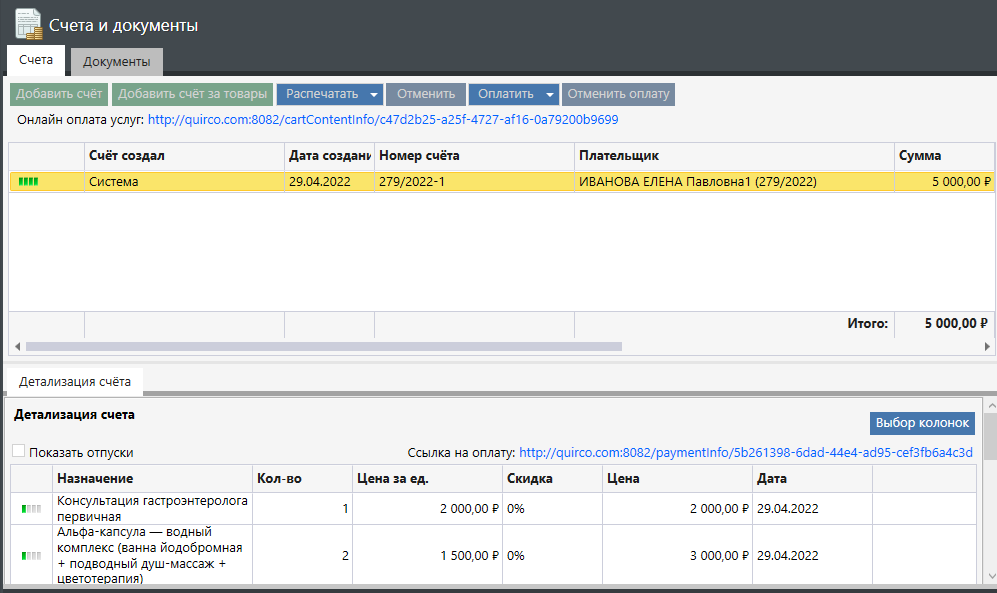Click the Отменить оплату button
Viewport: 997px width, 593px height.
coord(618,94)
